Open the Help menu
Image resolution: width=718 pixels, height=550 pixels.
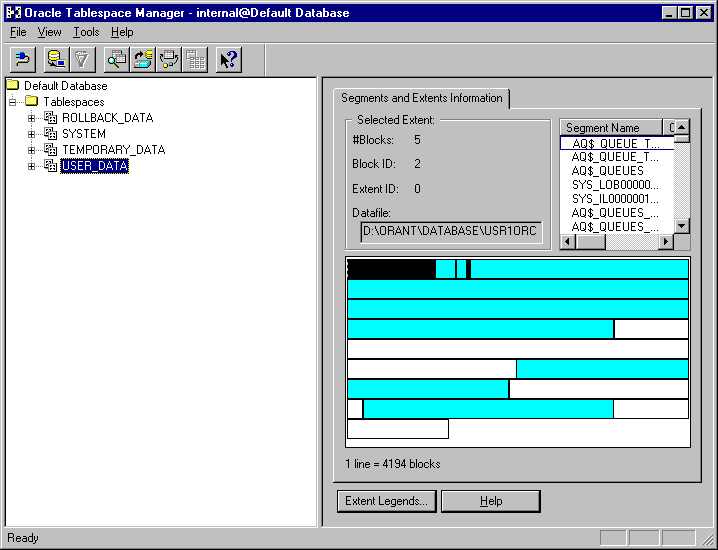[x=122, y=32]
